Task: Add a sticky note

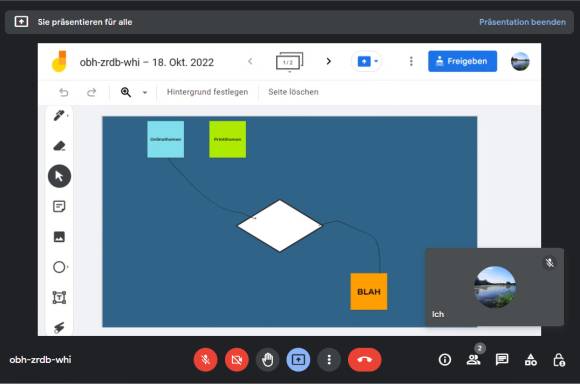Action: click(x=59, y=206)
